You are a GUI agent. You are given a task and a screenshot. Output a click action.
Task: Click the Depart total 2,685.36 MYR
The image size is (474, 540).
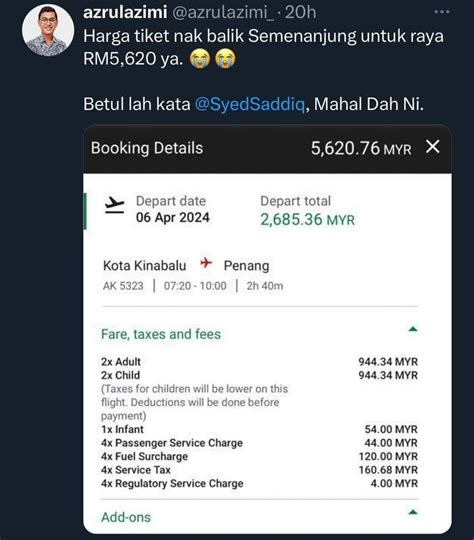(x=307, y=219)
